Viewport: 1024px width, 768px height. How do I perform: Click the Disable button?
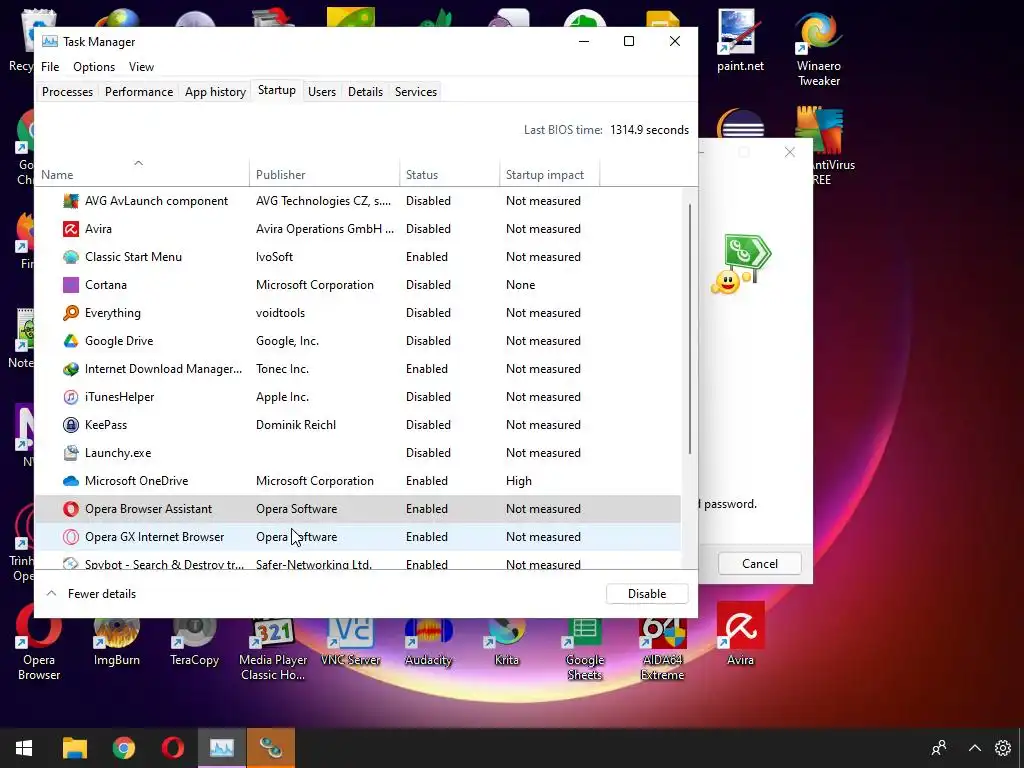tap(647, 594)
